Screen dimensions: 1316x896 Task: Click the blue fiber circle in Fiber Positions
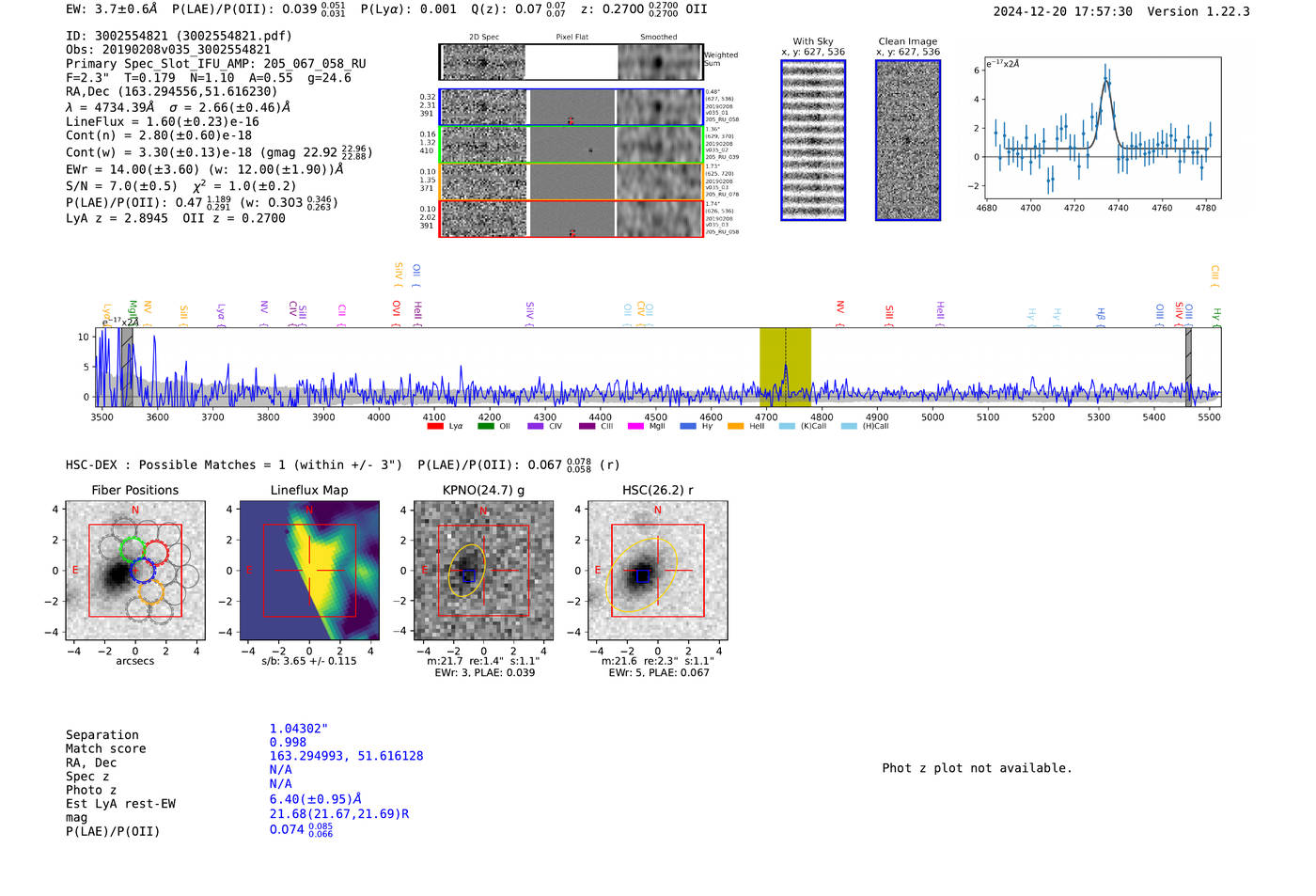(141, 570)
